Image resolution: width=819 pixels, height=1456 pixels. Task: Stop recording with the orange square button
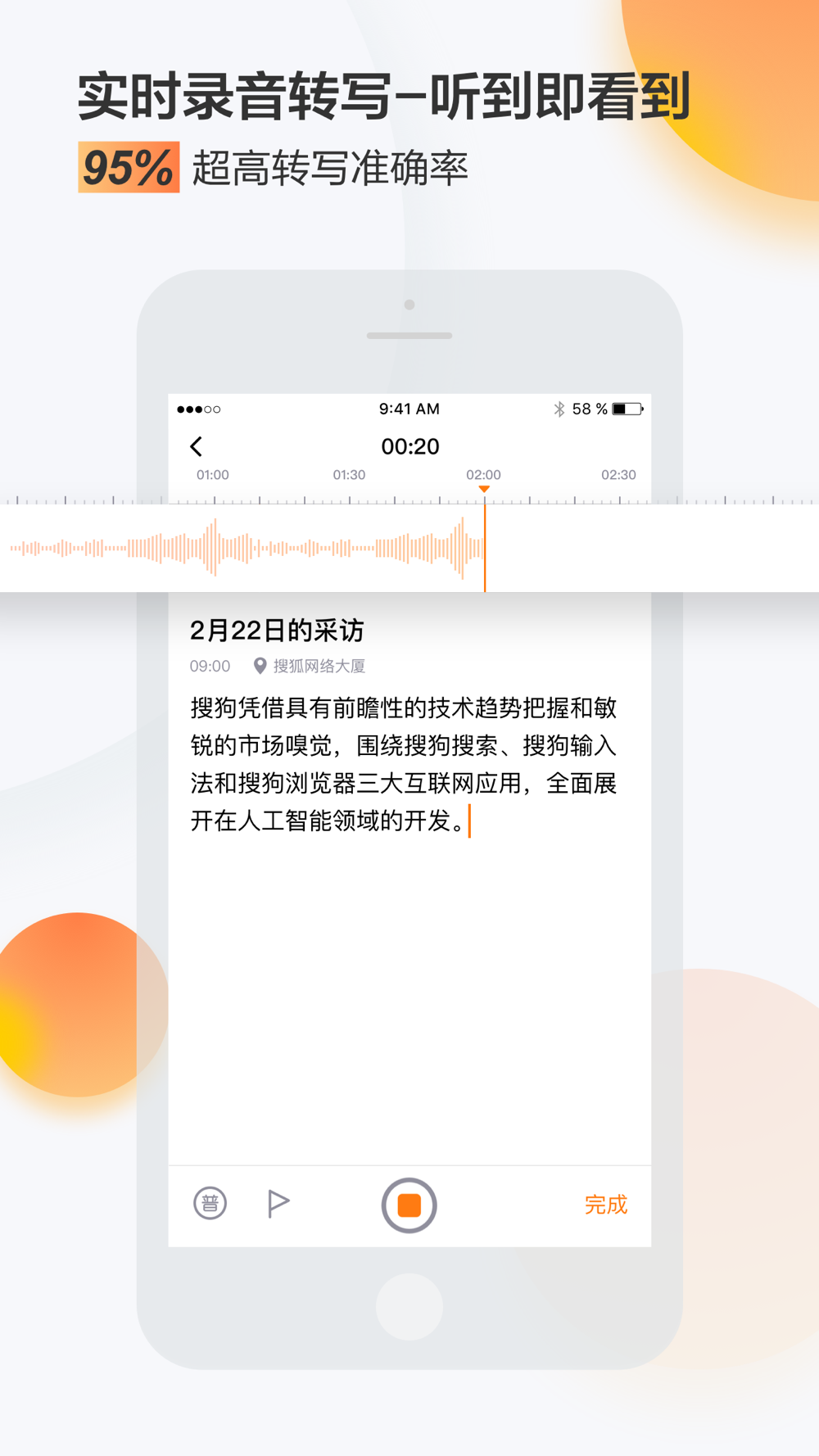409,1205
